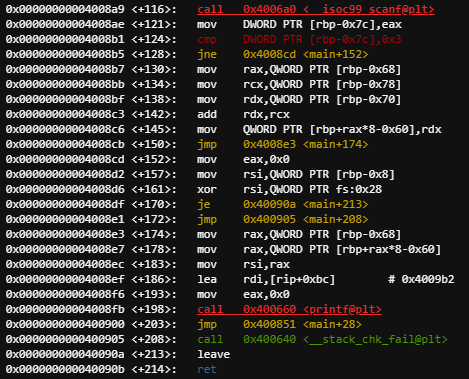This screenshot has width=469, height=379.
Task: Select address 0x00000000004008ef
Action: [x=65, y=279]
